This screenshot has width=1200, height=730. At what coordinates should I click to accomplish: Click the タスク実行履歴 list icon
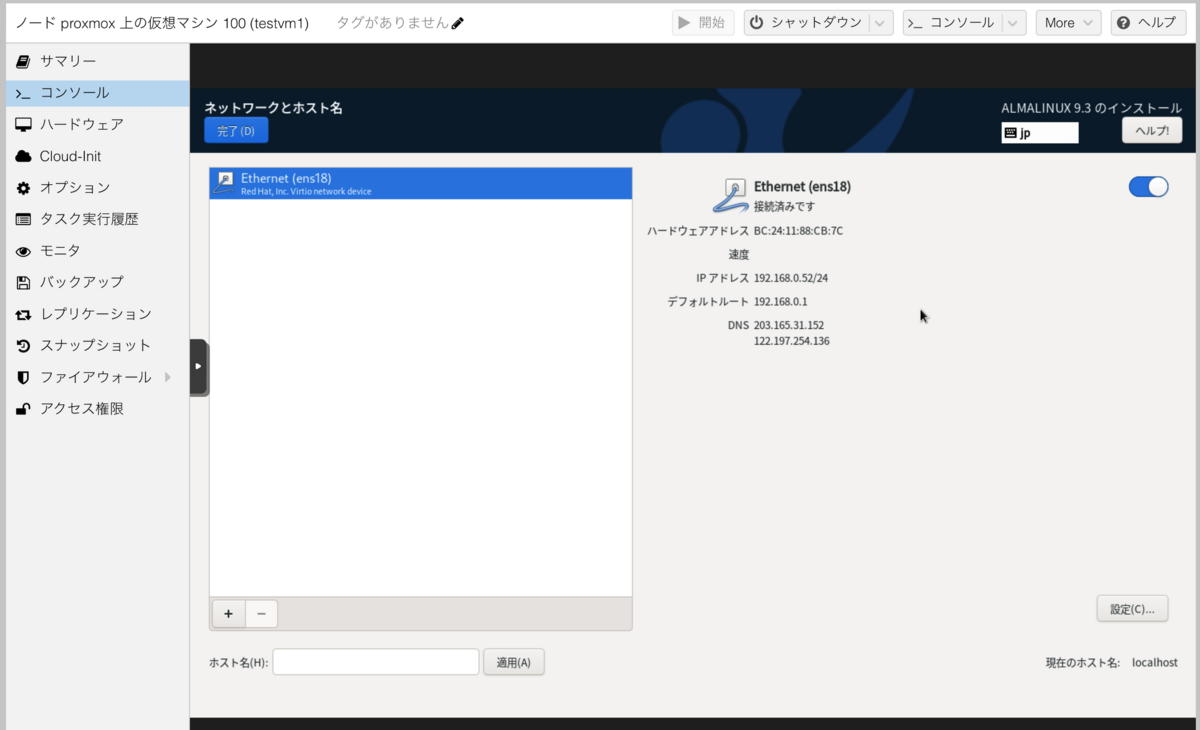click(x=23, y=219)
